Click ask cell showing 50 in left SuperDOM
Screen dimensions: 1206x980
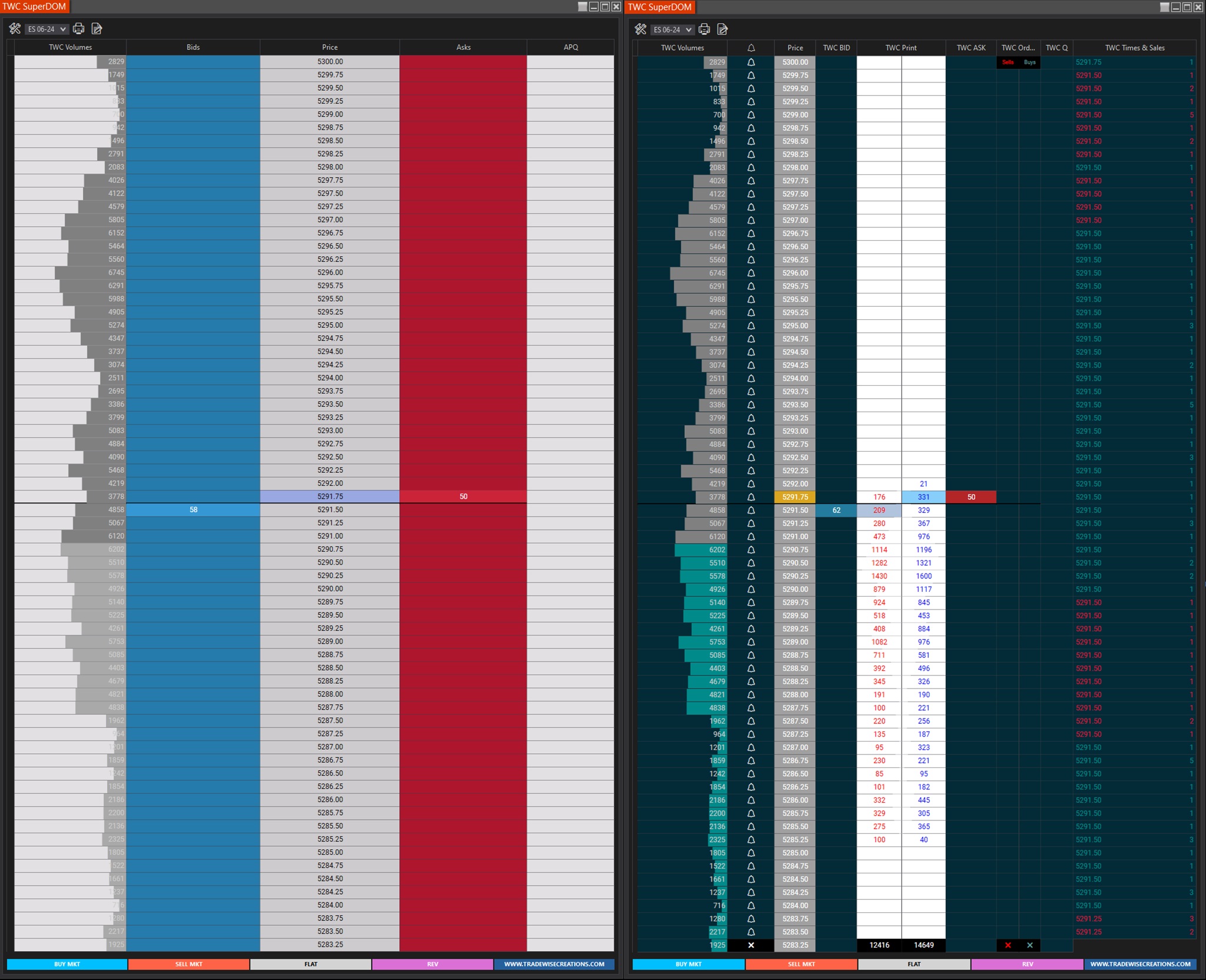pos(463,496)
